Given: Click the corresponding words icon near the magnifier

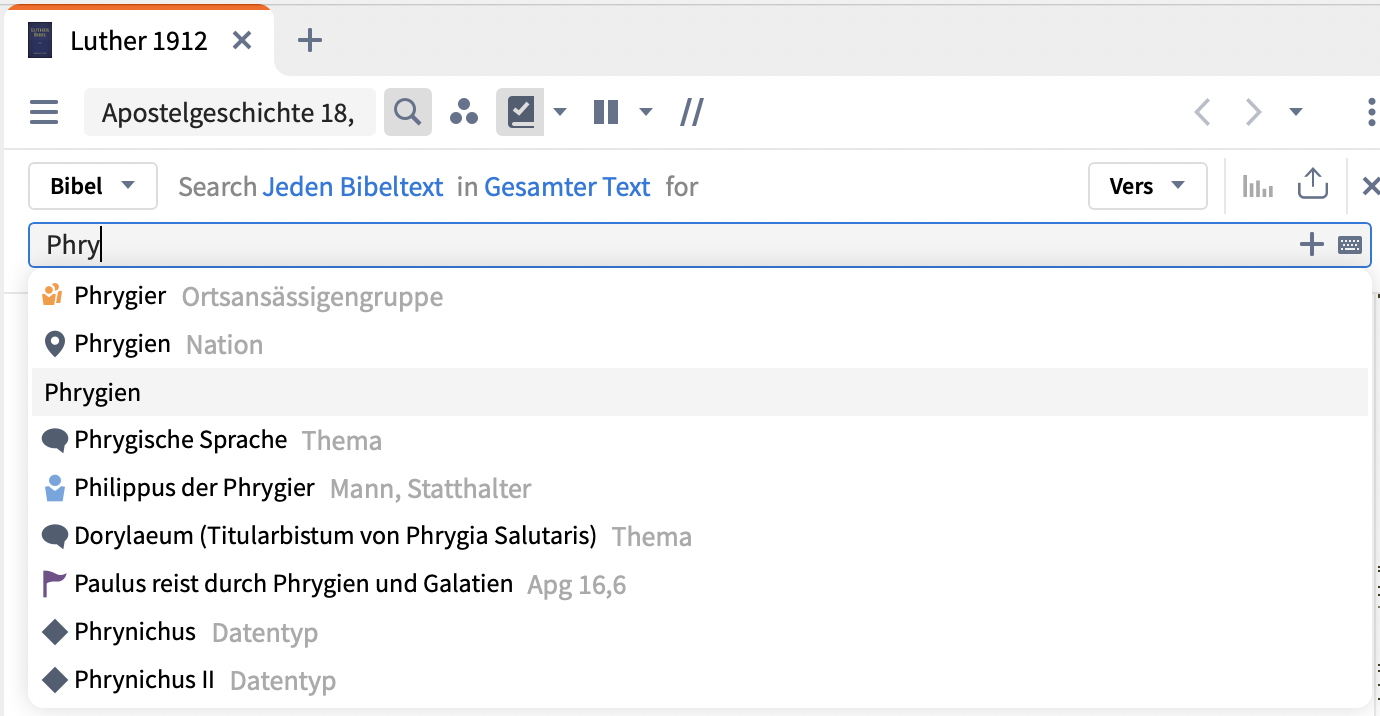Looking at the screenshot, I should (463, 112).
